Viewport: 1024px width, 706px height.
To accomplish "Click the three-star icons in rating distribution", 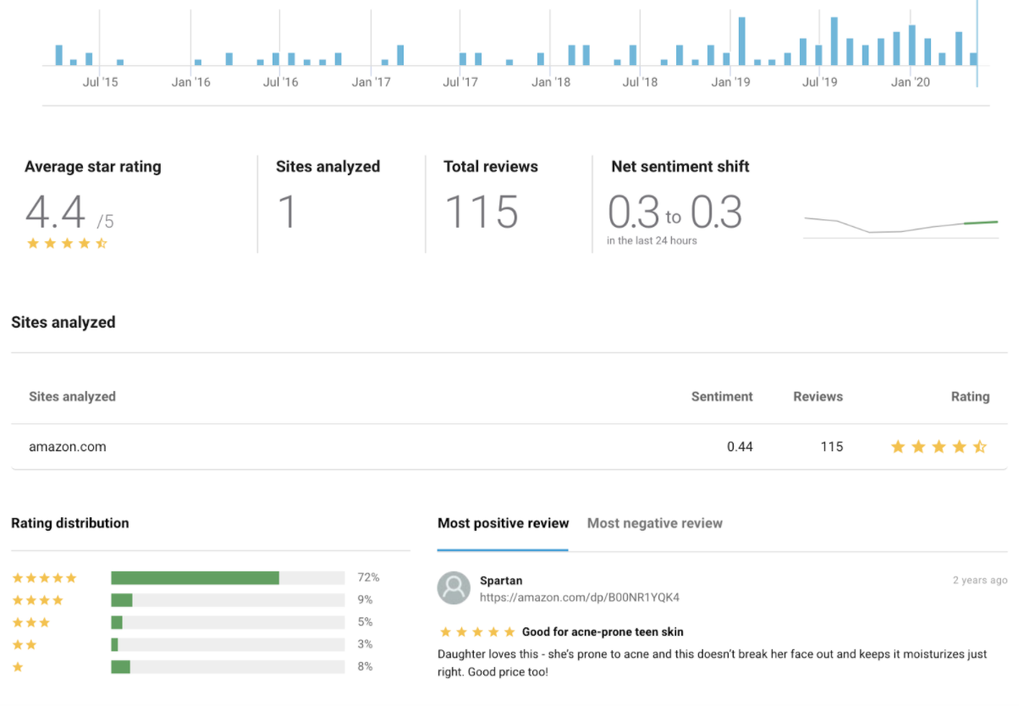I will 31,622.
